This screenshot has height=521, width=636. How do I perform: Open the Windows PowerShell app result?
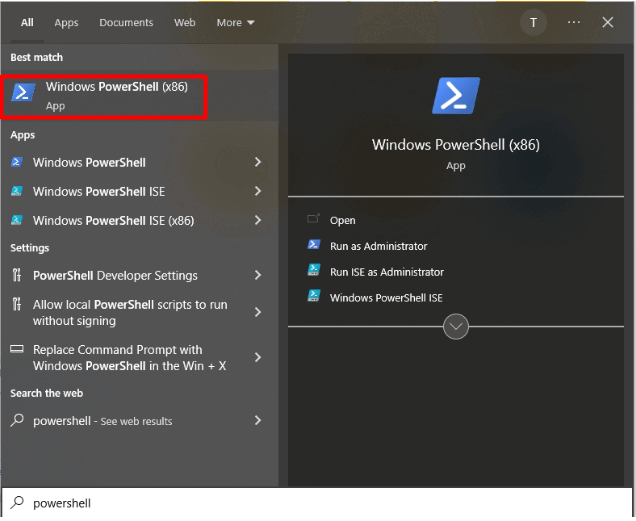[x=89, y=163]
